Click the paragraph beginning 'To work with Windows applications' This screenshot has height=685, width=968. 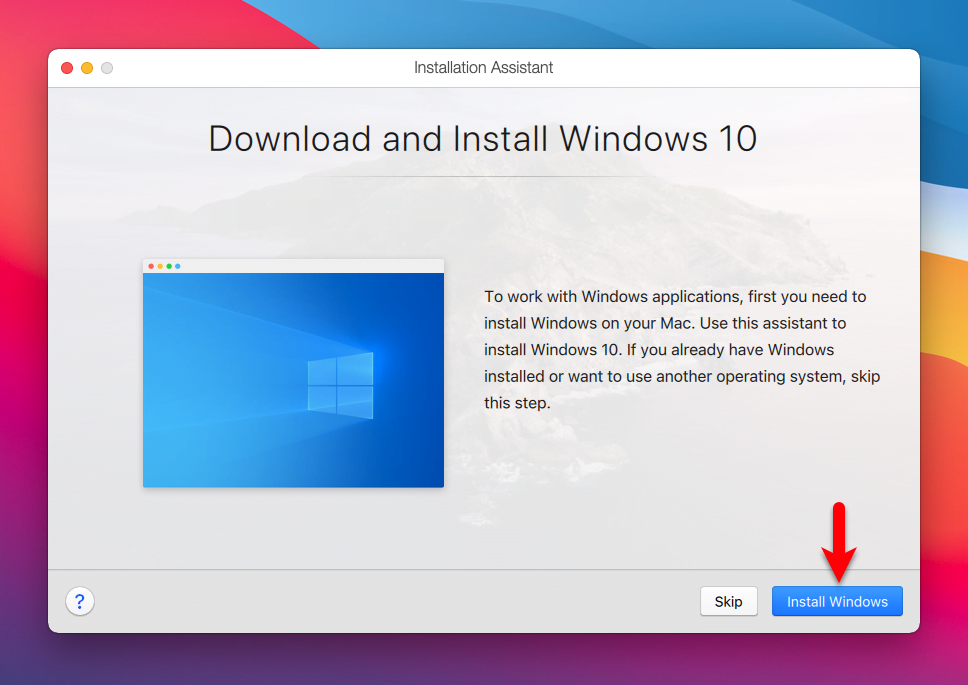[682, 349]
